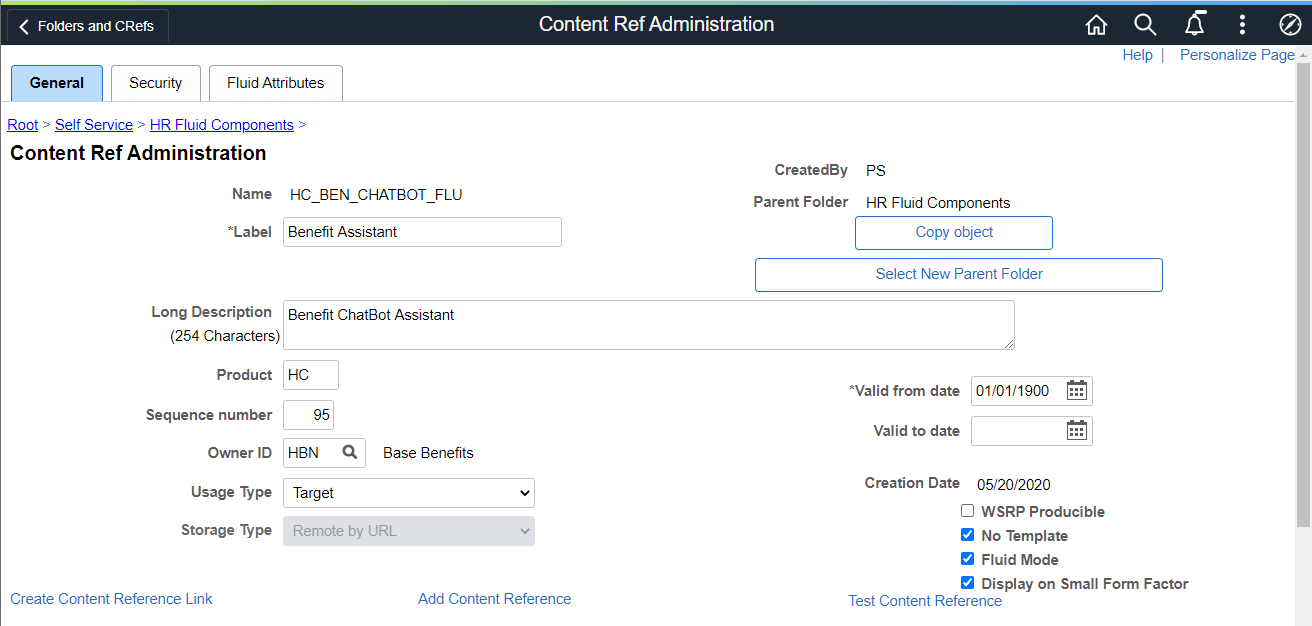Collapse Personalize Page using its arrow
Image resolution: width=1312 pixels, height=626 pixels.
(x=1305, y=57)
